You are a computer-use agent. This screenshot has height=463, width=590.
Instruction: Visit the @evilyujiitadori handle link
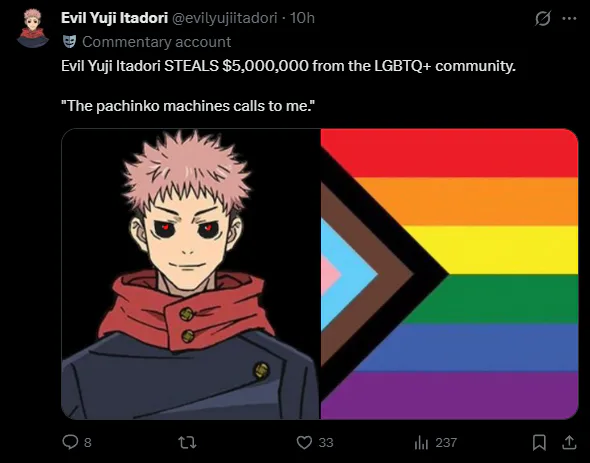click(225, 18)
